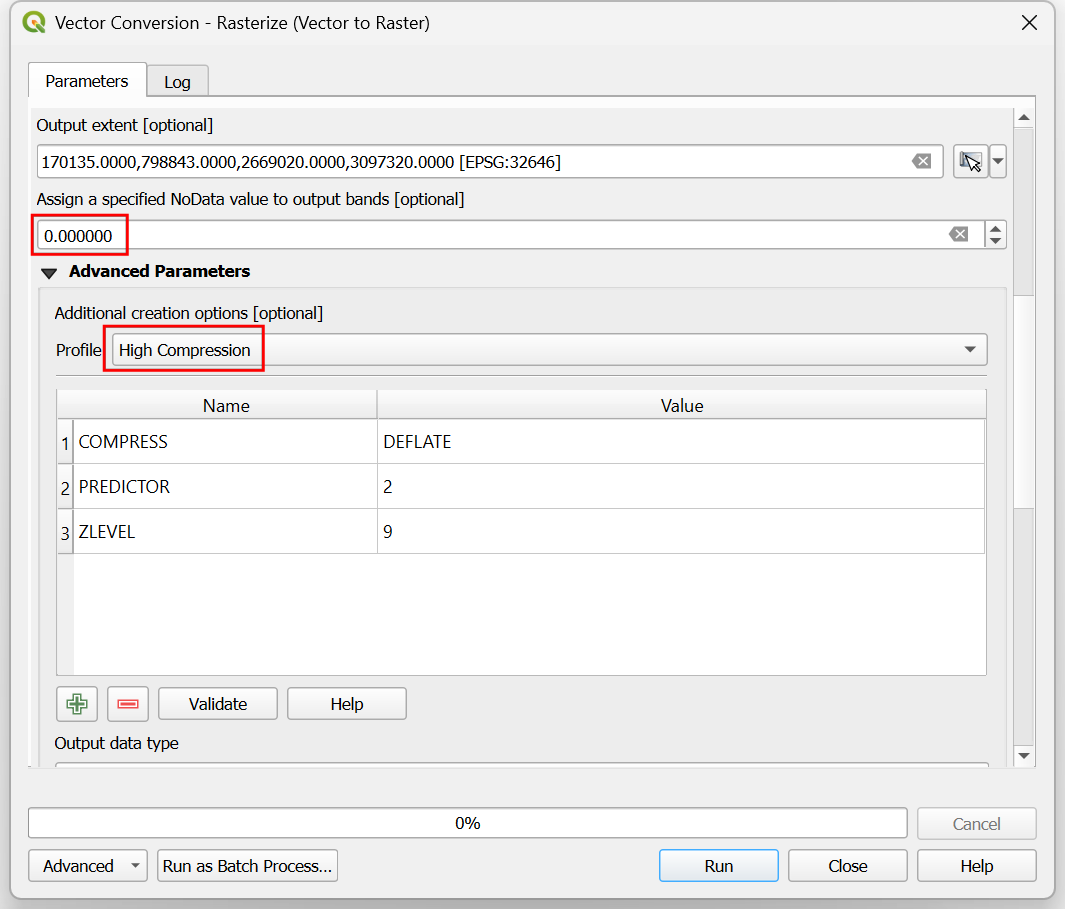Decrease the NoData value with down arrow
This screenshot has width=1065, height=909.
click(x=995, y=241)
